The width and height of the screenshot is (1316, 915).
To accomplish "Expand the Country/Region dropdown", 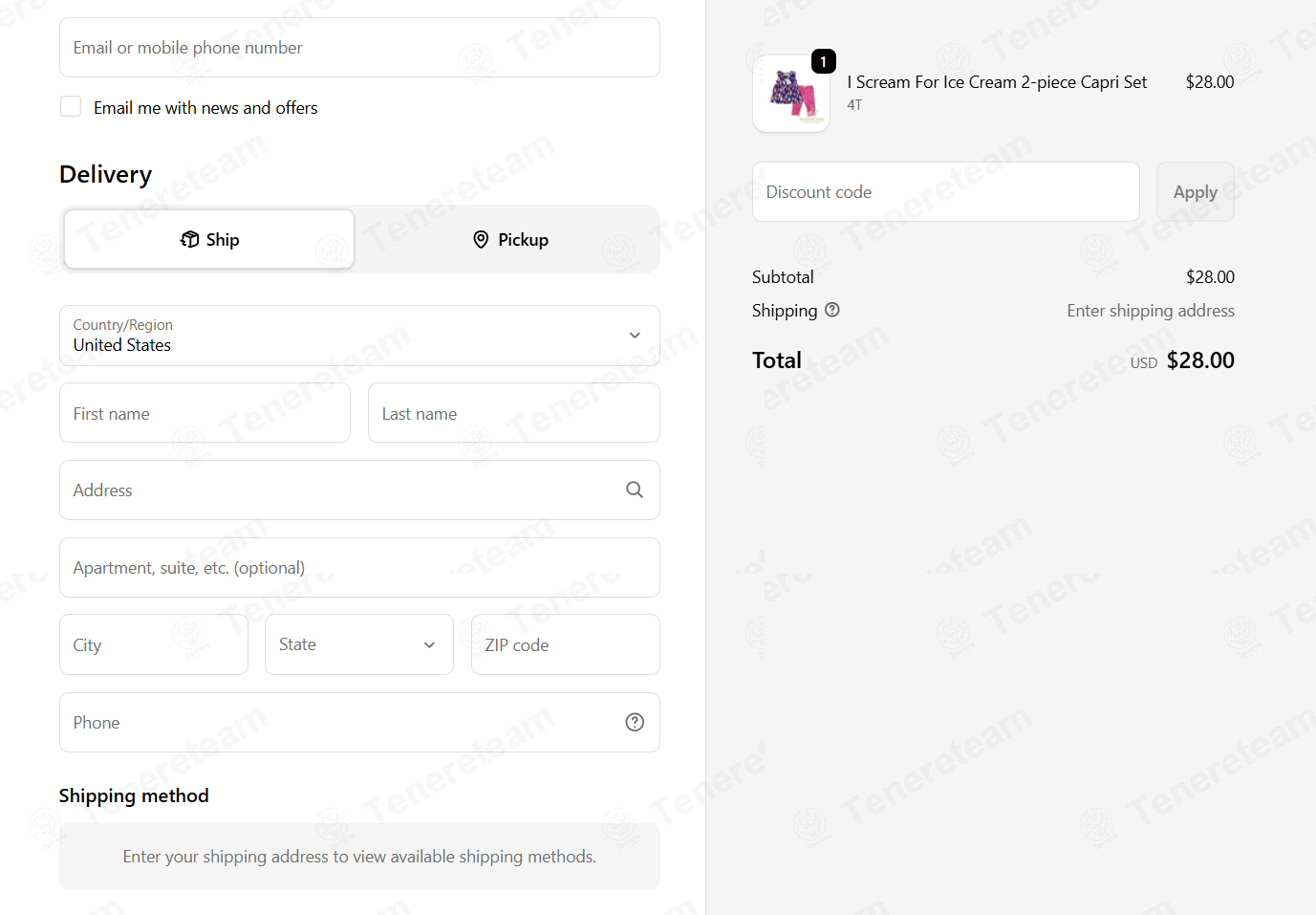I will tap(359, 336).
